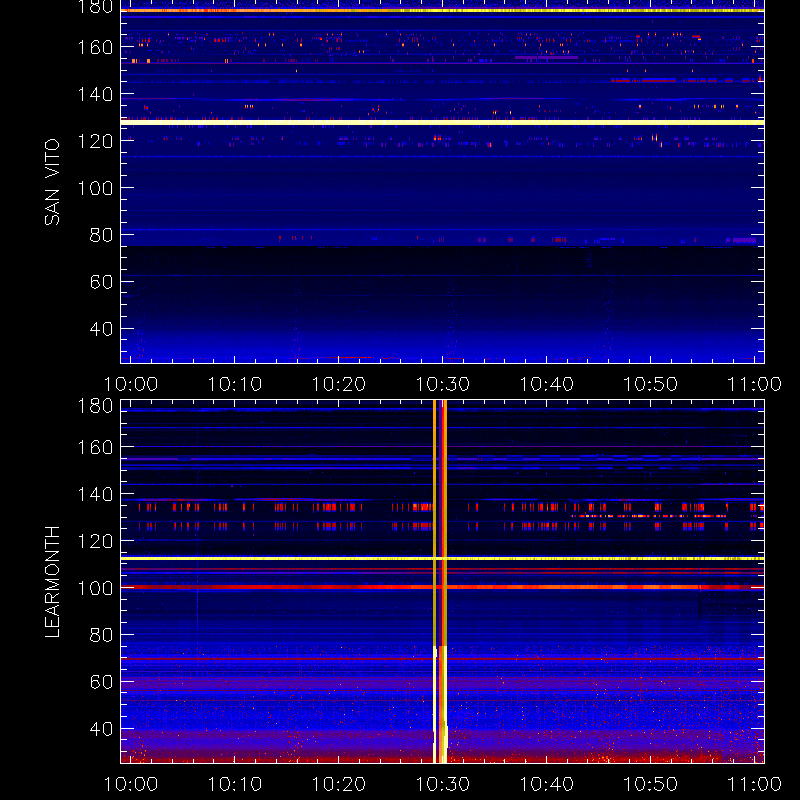The height and width of the screenshot is (800, 800).
Task: Pick the 120 frequency label on Learmonth plot
Action: point(95,541)
